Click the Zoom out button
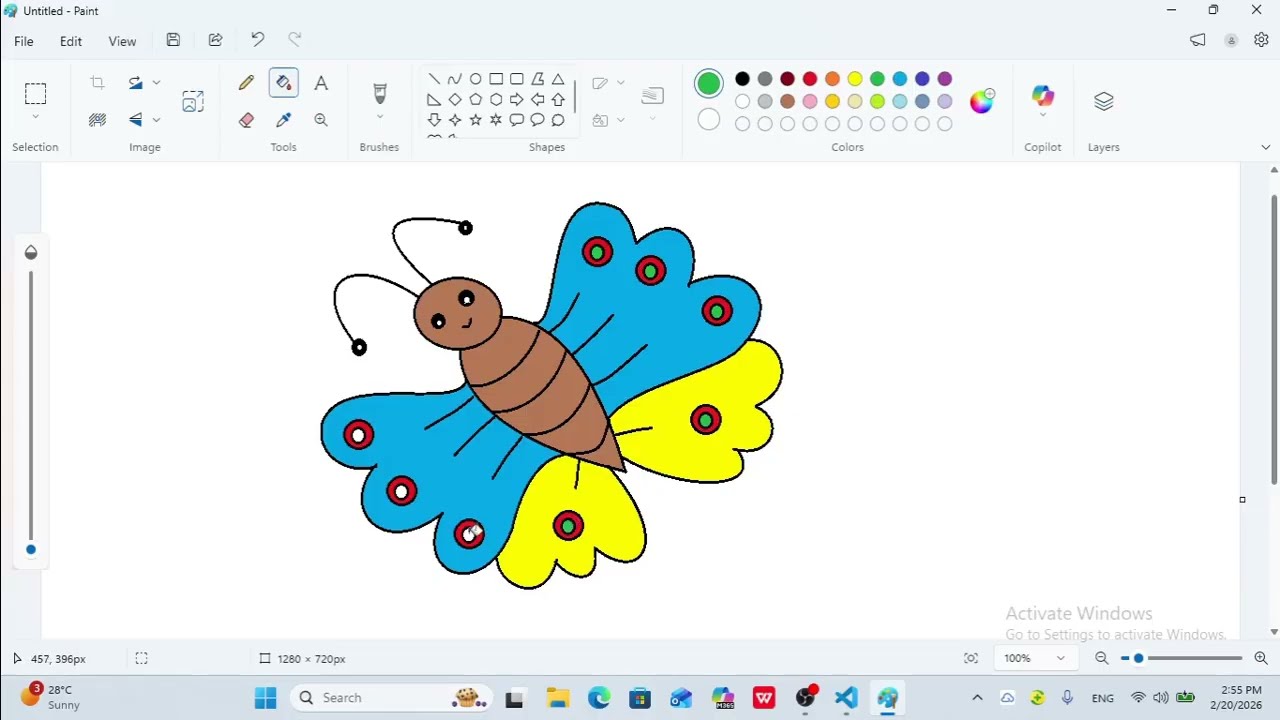Screen dimensions: 1280x720 pyautogui.click(x=1101, y=658)
